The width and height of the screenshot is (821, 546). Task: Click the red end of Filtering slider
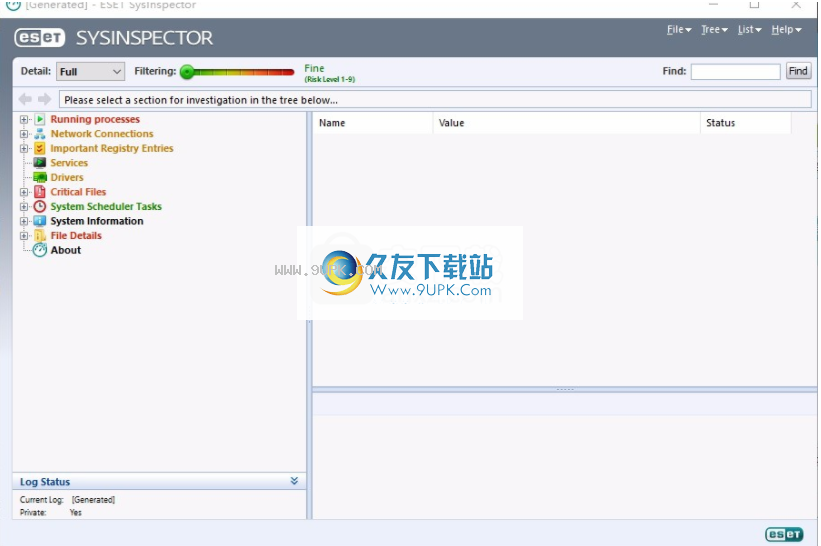click(287, 72)
